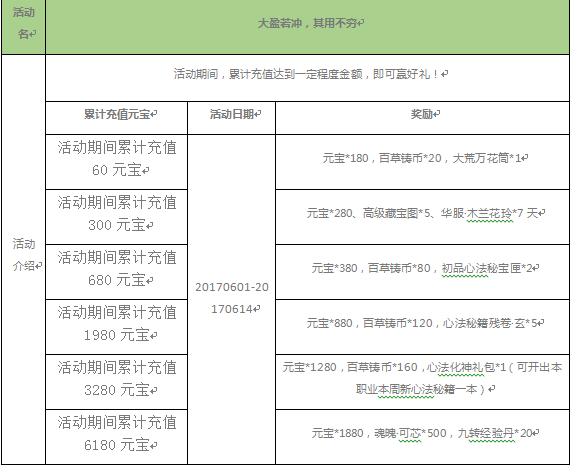
Task: Click reward text 元宝*280、高级藏宝图*5
Action: [x=368, y=213]
